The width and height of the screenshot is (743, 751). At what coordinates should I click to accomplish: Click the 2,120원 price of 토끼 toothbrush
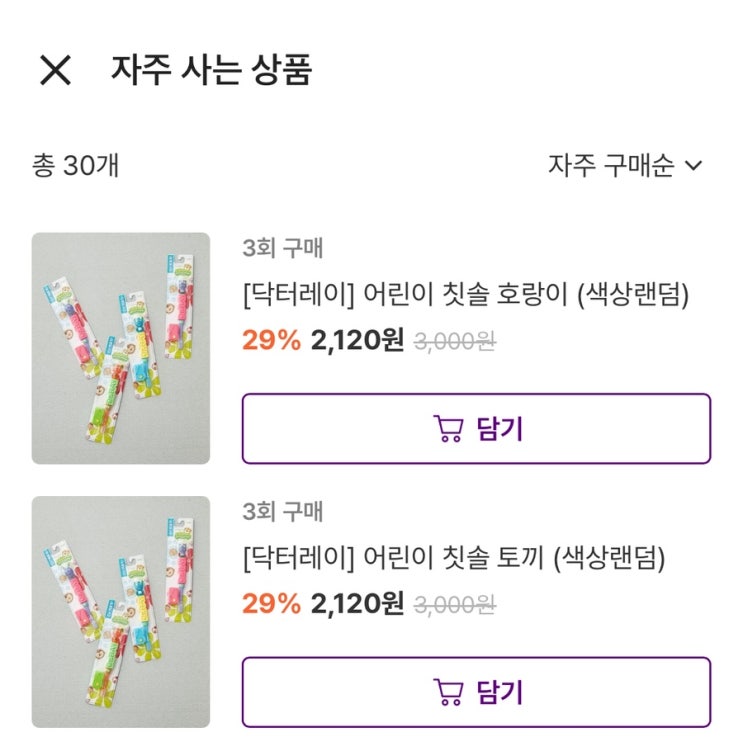coord(357,604)
